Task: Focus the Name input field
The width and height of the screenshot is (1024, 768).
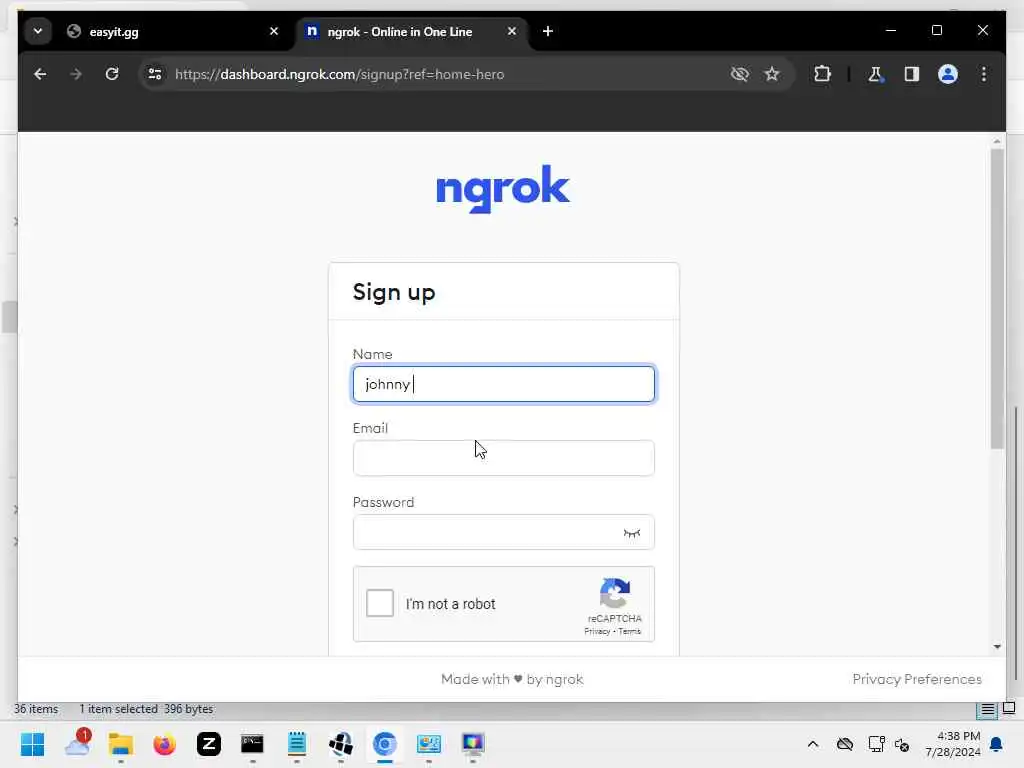Action: 504,384
